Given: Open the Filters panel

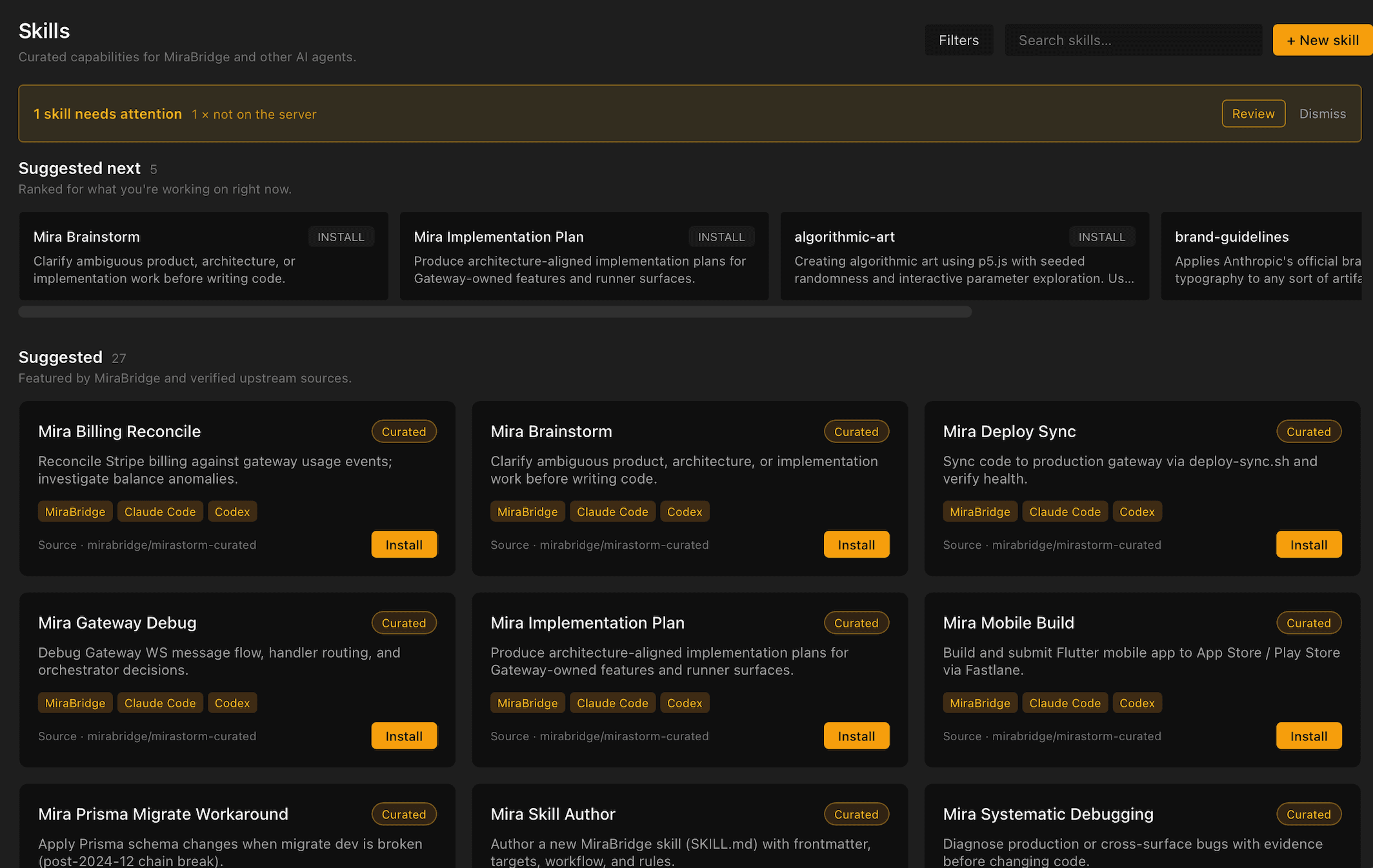Looking at the screenshot, I should (x=959, y=40).
